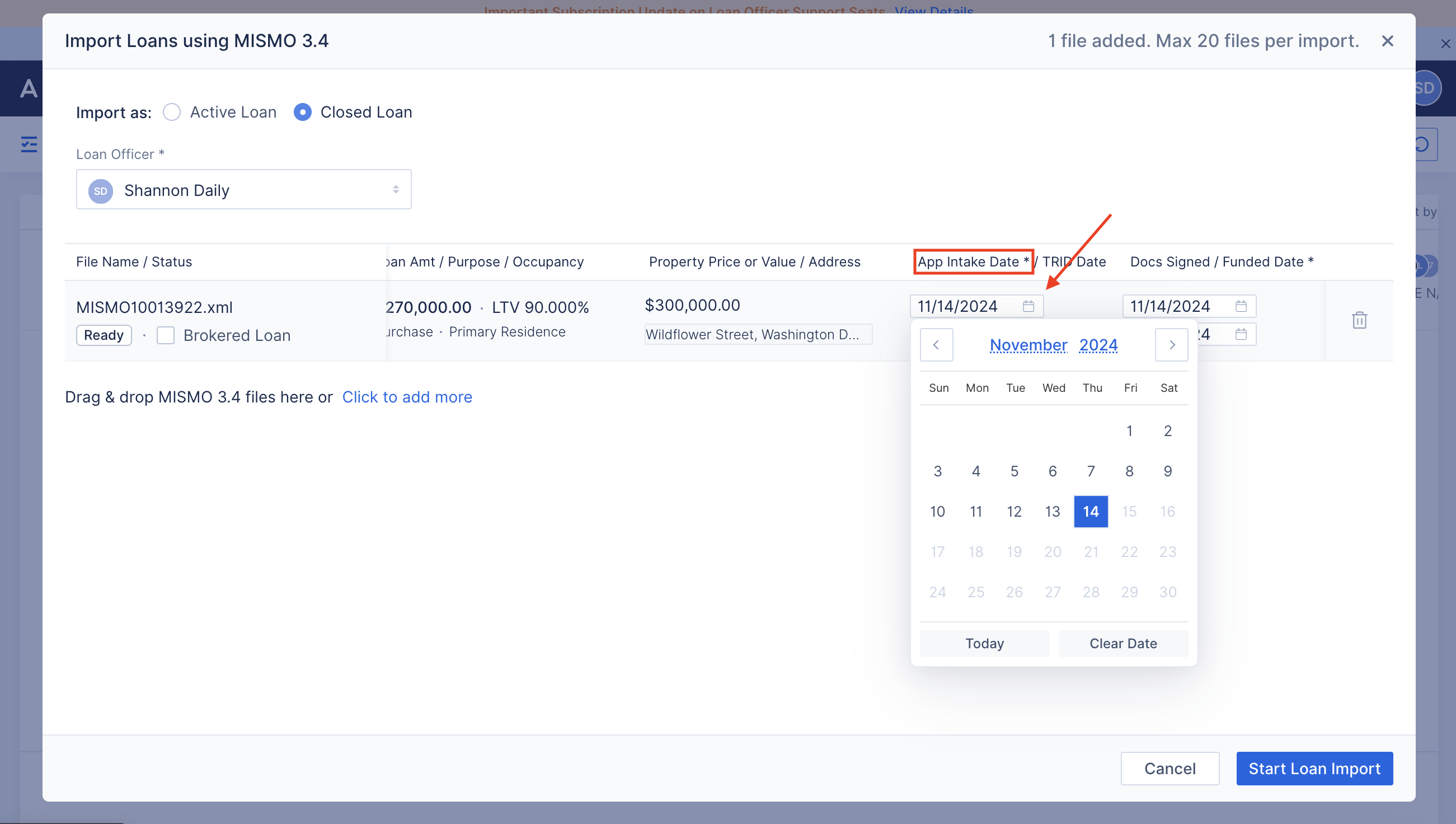This screenshot has height=824, width=1456.
Task: Open the App Intake Date calendar icon
Action: click(1028, 306)
